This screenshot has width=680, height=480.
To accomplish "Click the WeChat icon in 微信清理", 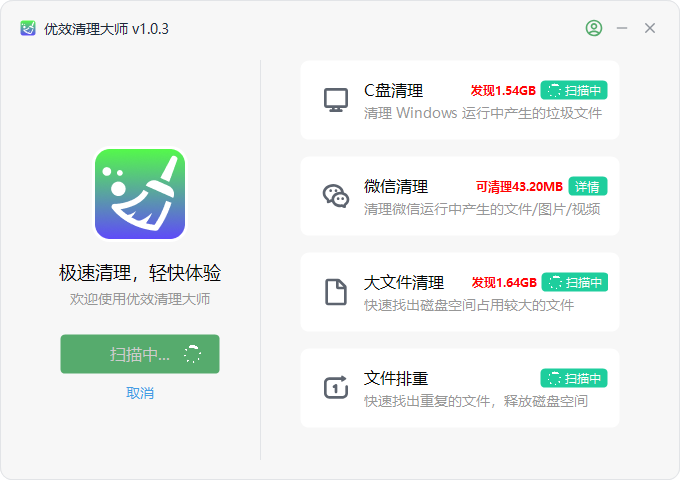I will click(336, 196).
